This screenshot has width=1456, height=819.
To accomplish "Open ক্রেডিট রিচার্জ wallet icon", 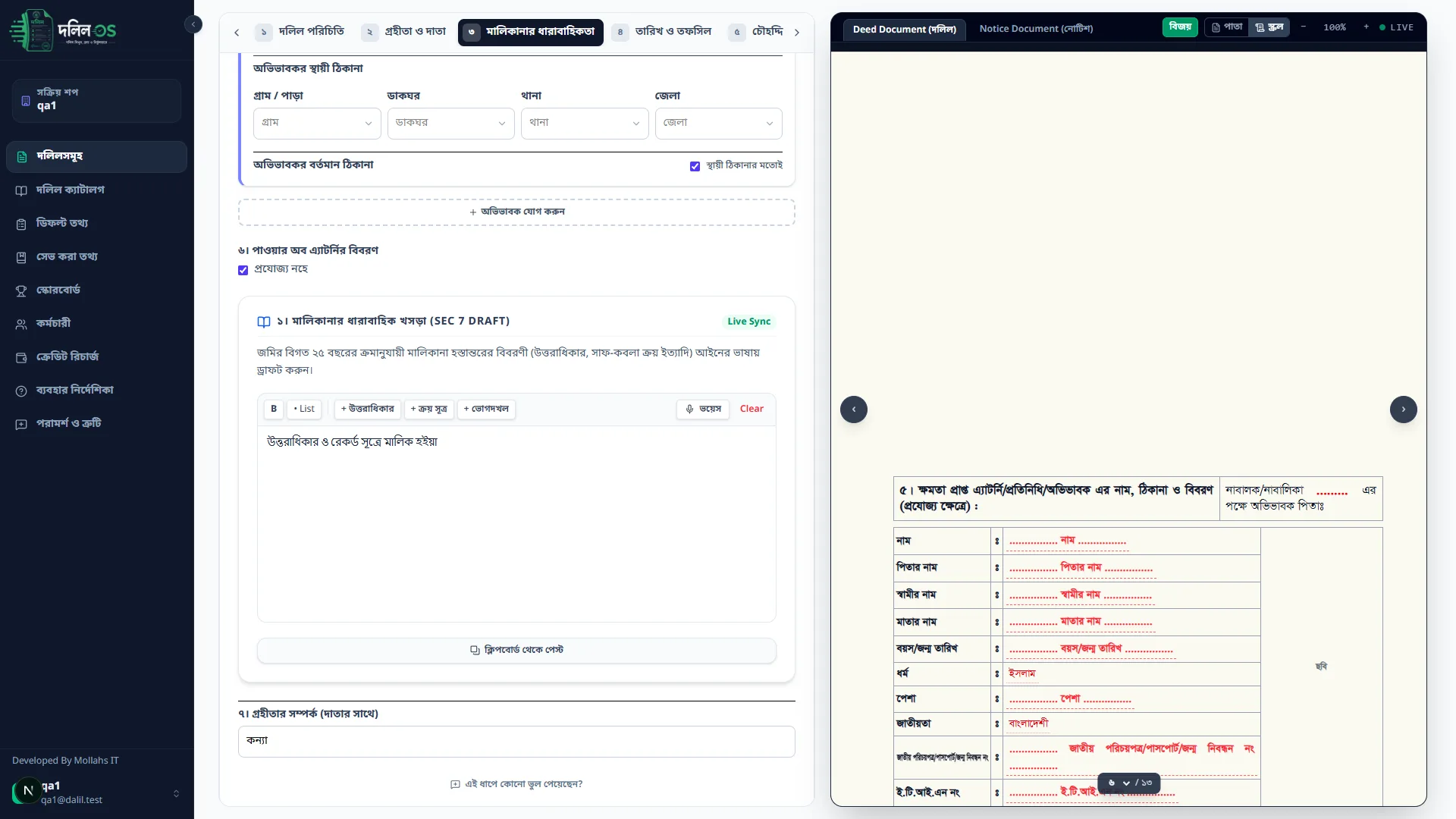I will [x=21, y=357].
